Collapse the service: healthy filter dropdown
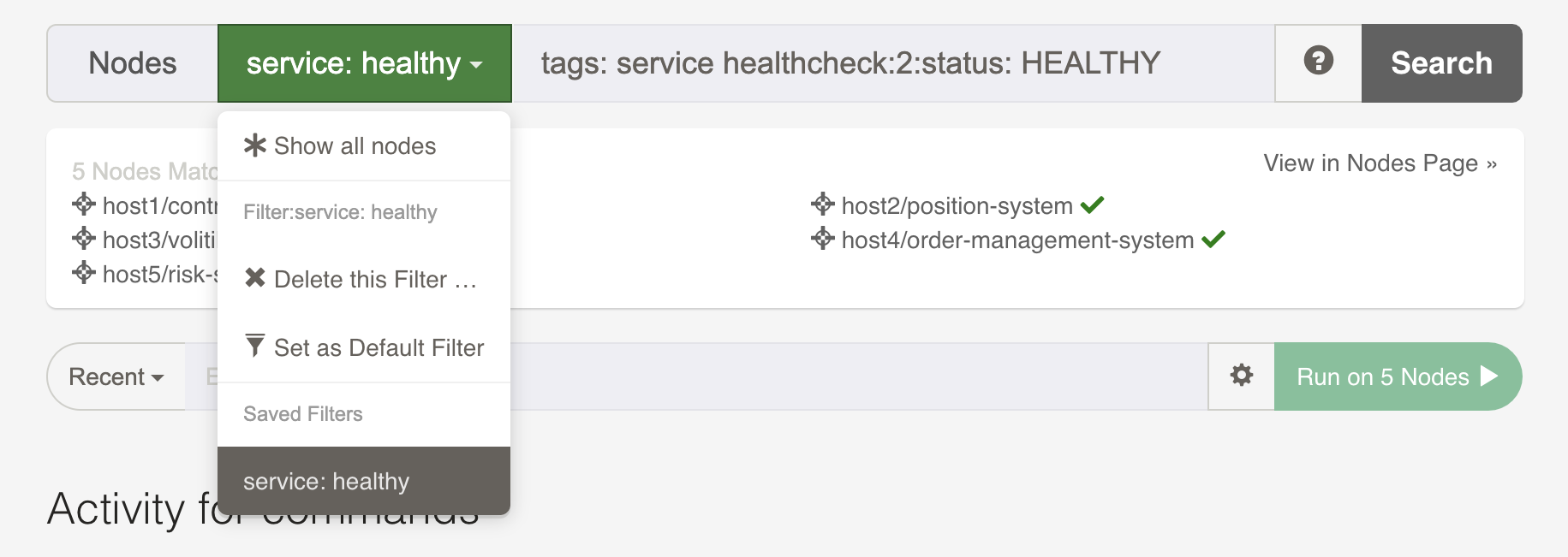This screenshot has width=1568, height=557. coord(365,63)
